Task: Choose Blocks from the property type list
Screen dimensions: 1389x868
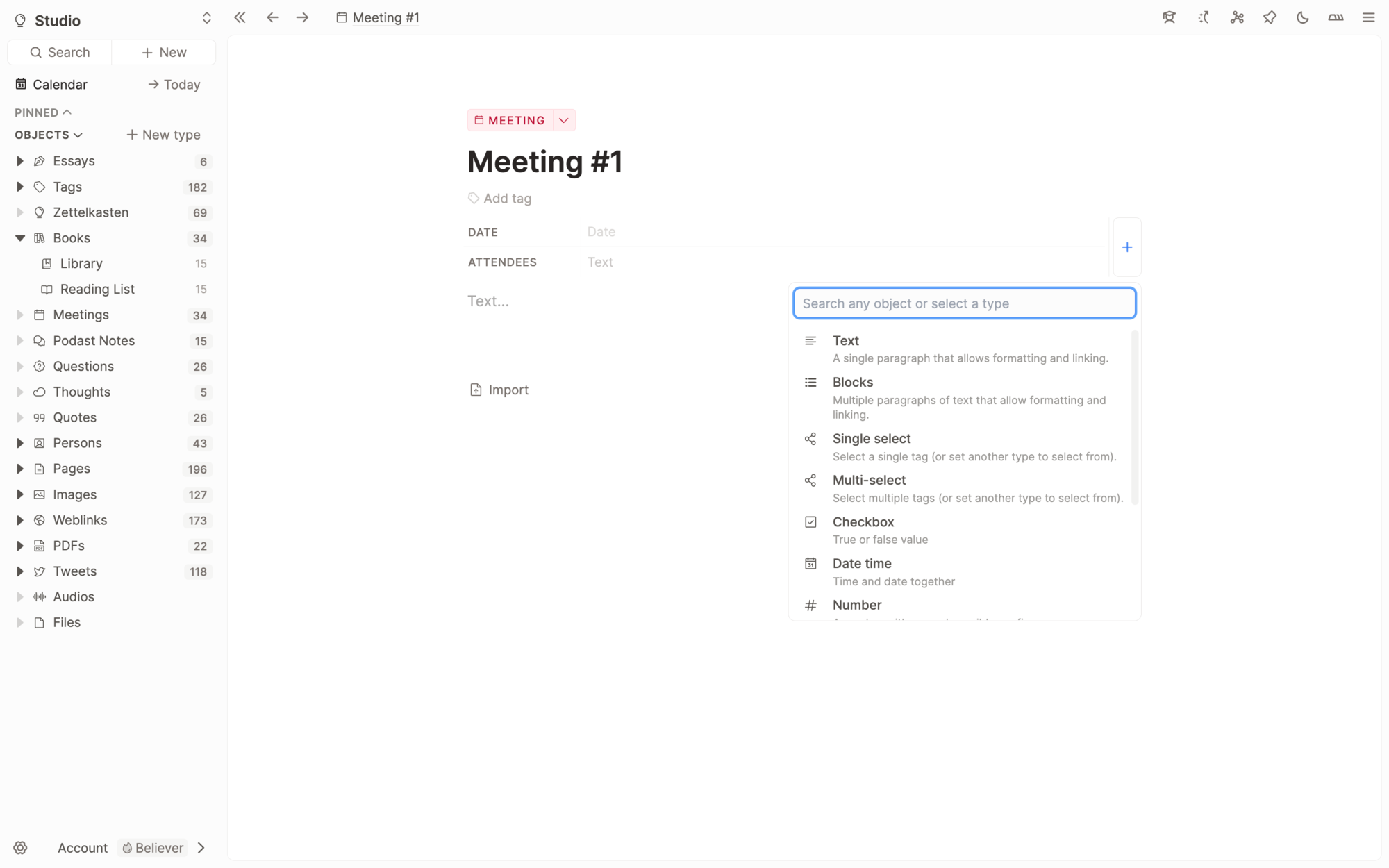Action: click(853, 382)
